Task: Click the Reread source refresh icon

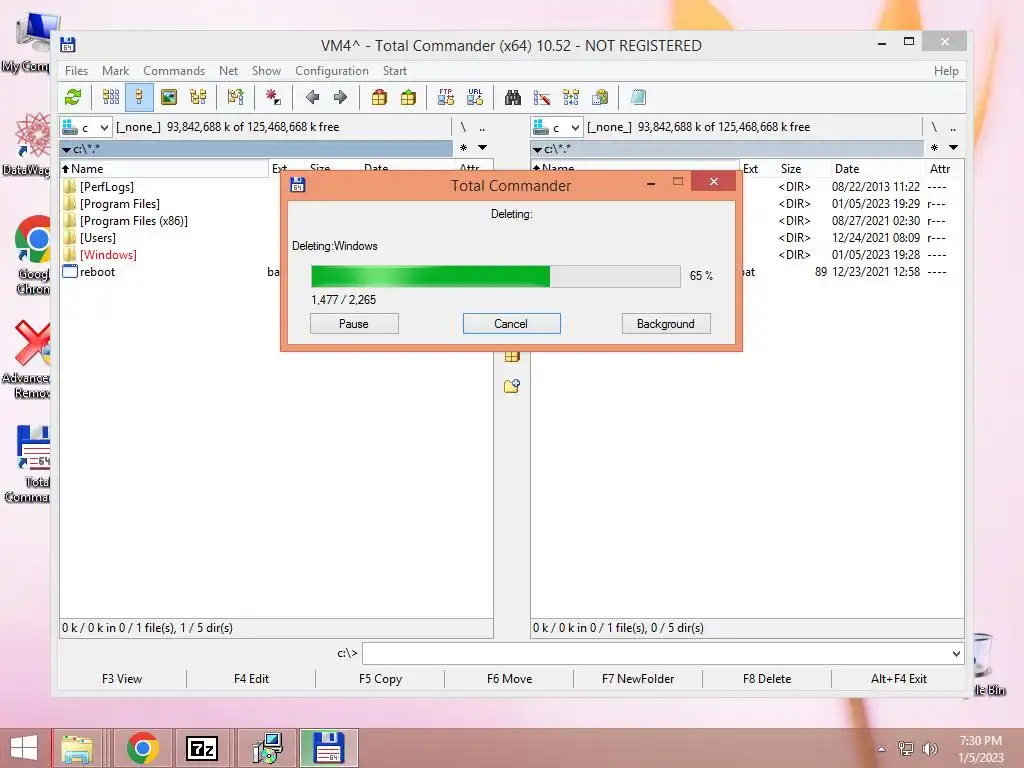Action: pos(73,98)
